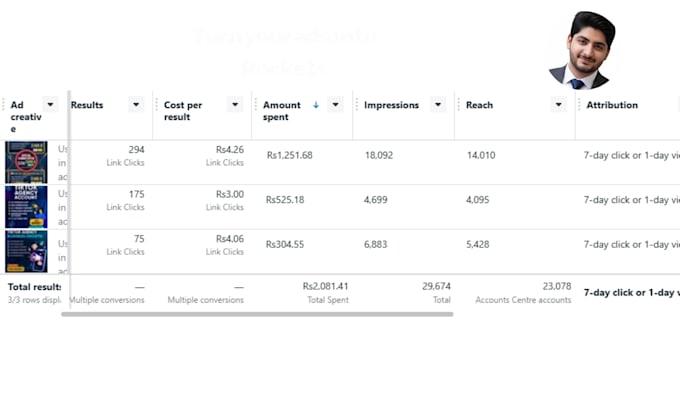680x409 pixels.
Task: Select the Rs304.55 amount spent cell
Action: (x=285, y=245)
